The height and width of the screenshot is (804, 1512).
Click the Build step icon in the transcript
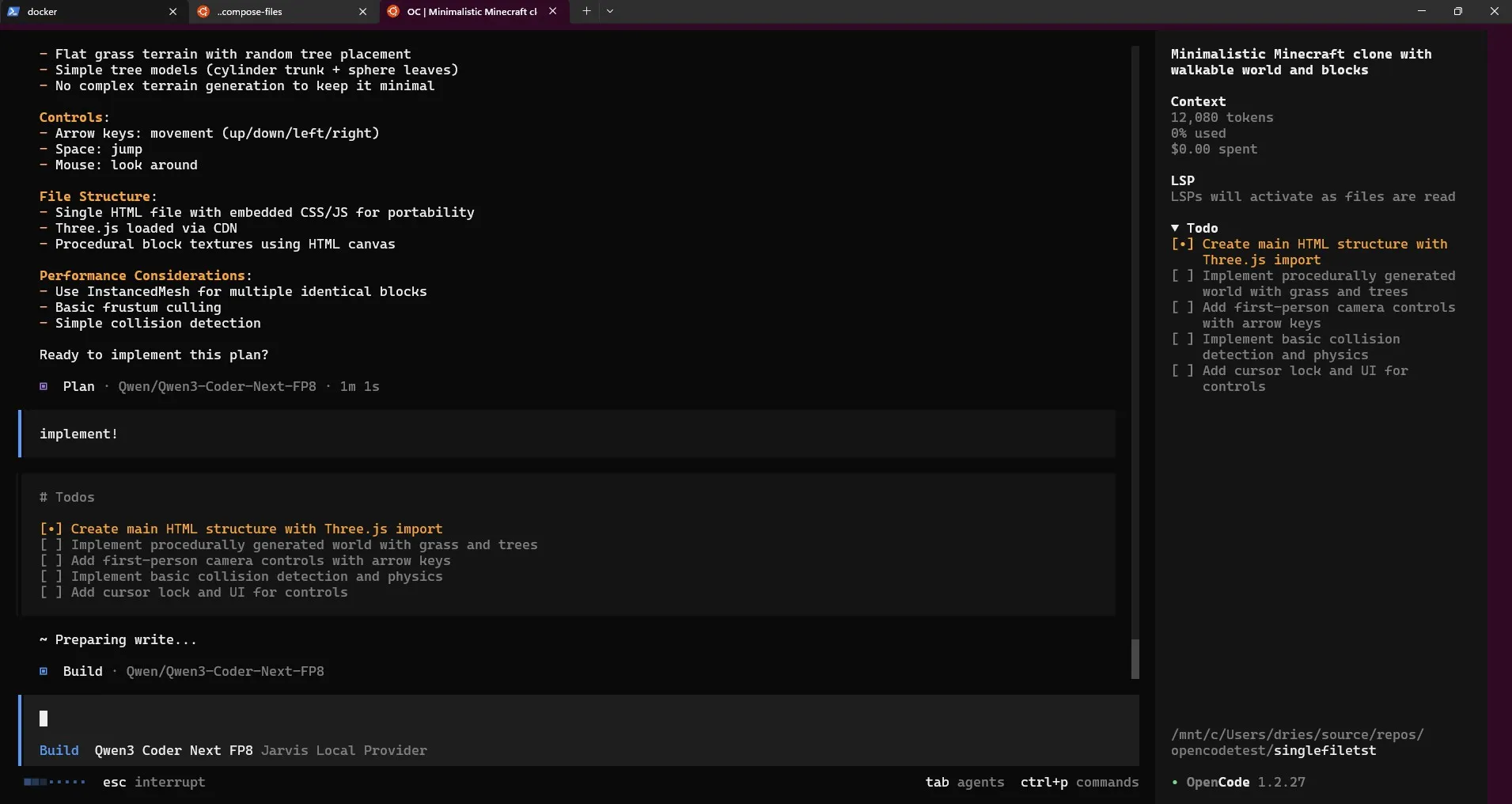click(x=44, y=672)
